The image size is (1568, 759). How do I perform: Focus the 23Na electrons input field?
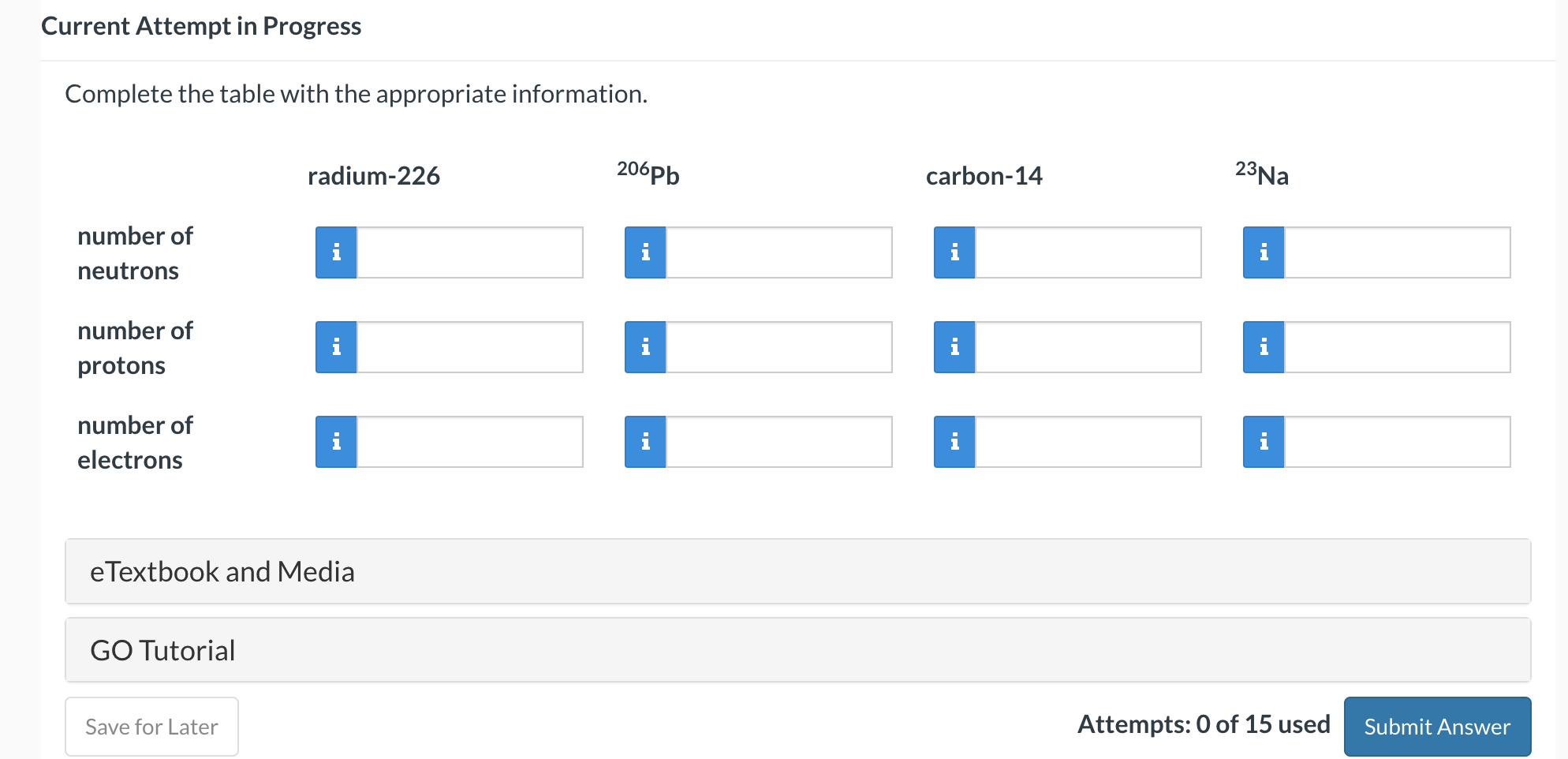click(x=1397, y=442)
